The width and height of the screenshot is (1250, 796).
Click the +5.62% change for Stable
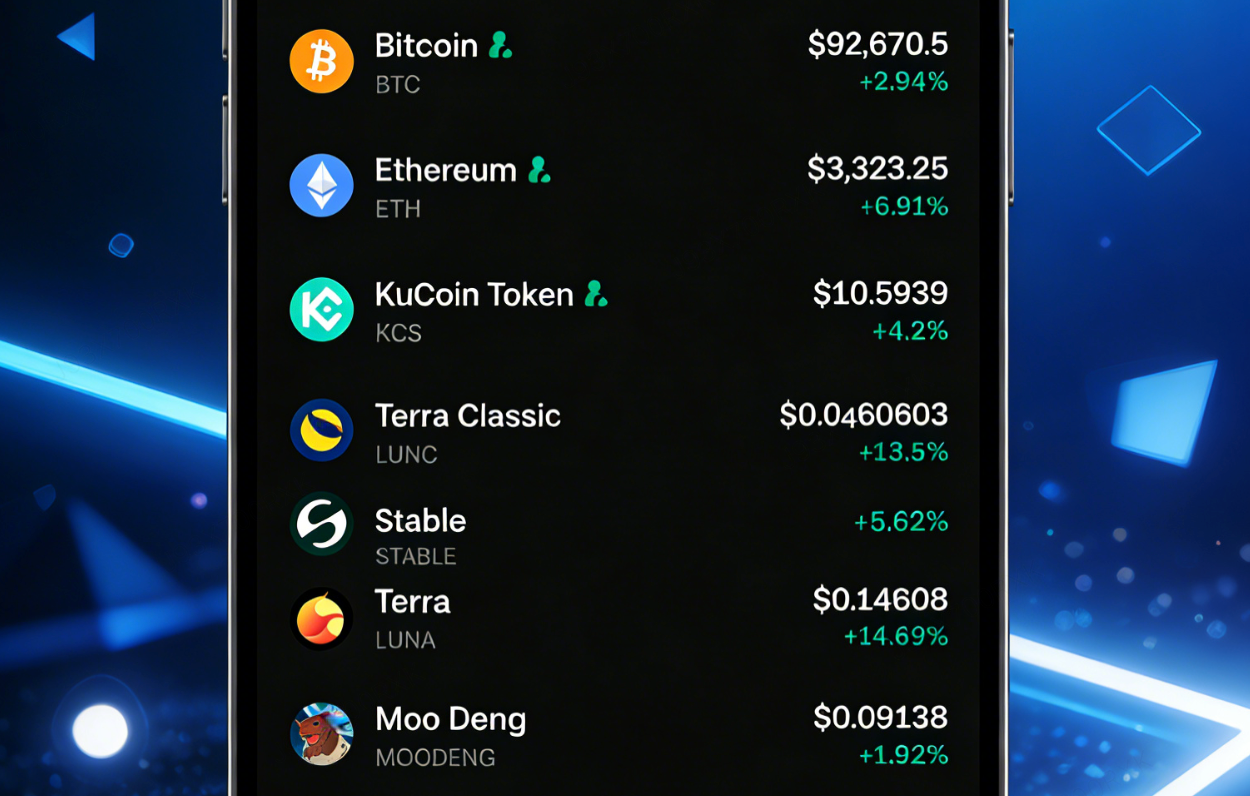click(902, 521)
